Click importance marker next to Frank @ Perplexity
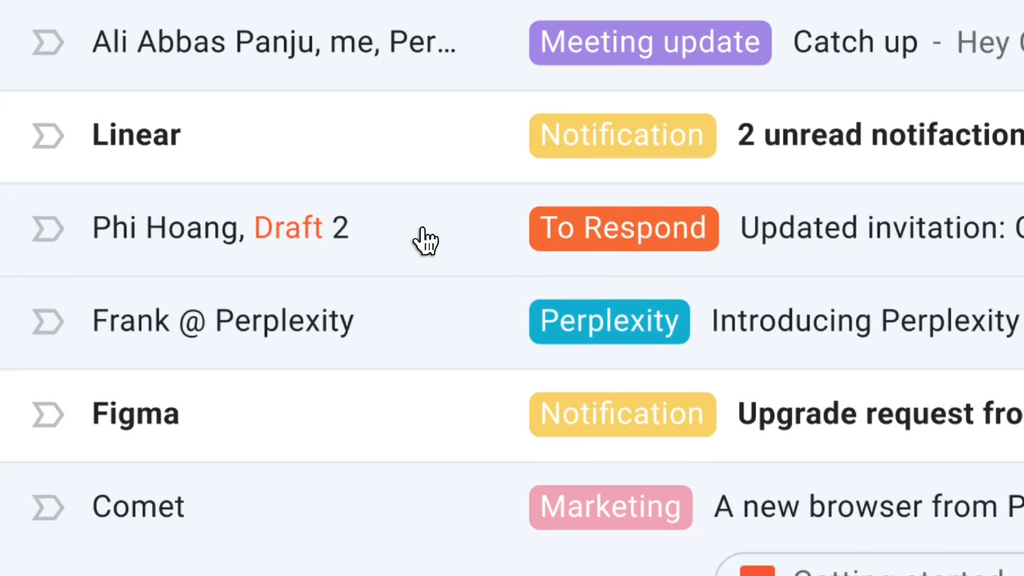The image size is (1024, 576). (x=47, y=322)
